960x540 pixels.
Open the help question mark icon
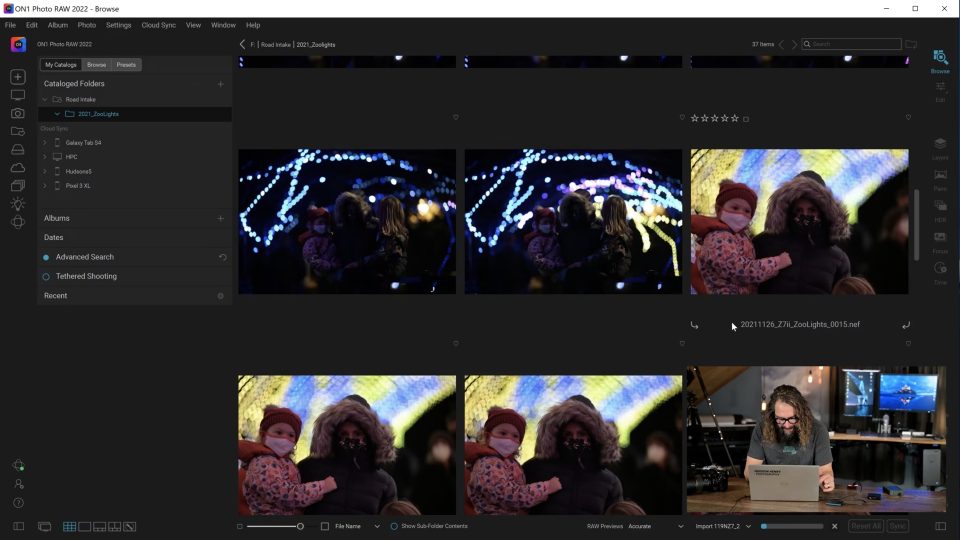pos(18,503)
